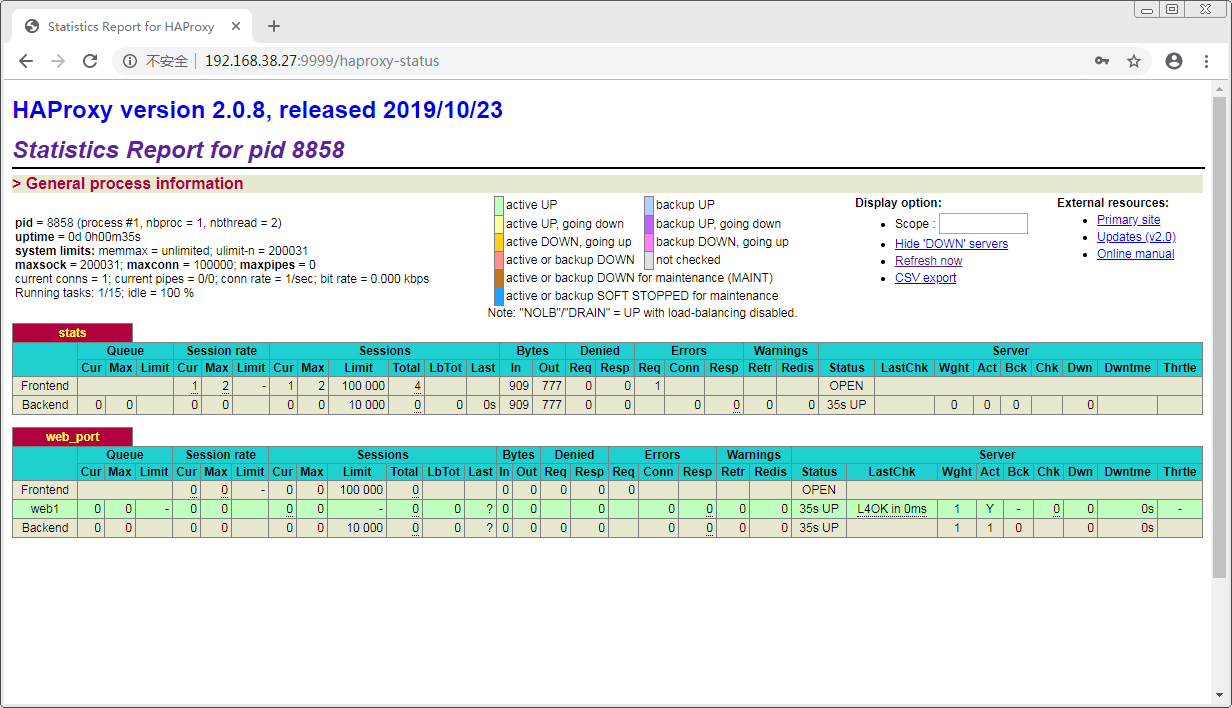Click the stats Backend row label

[45, 405]
